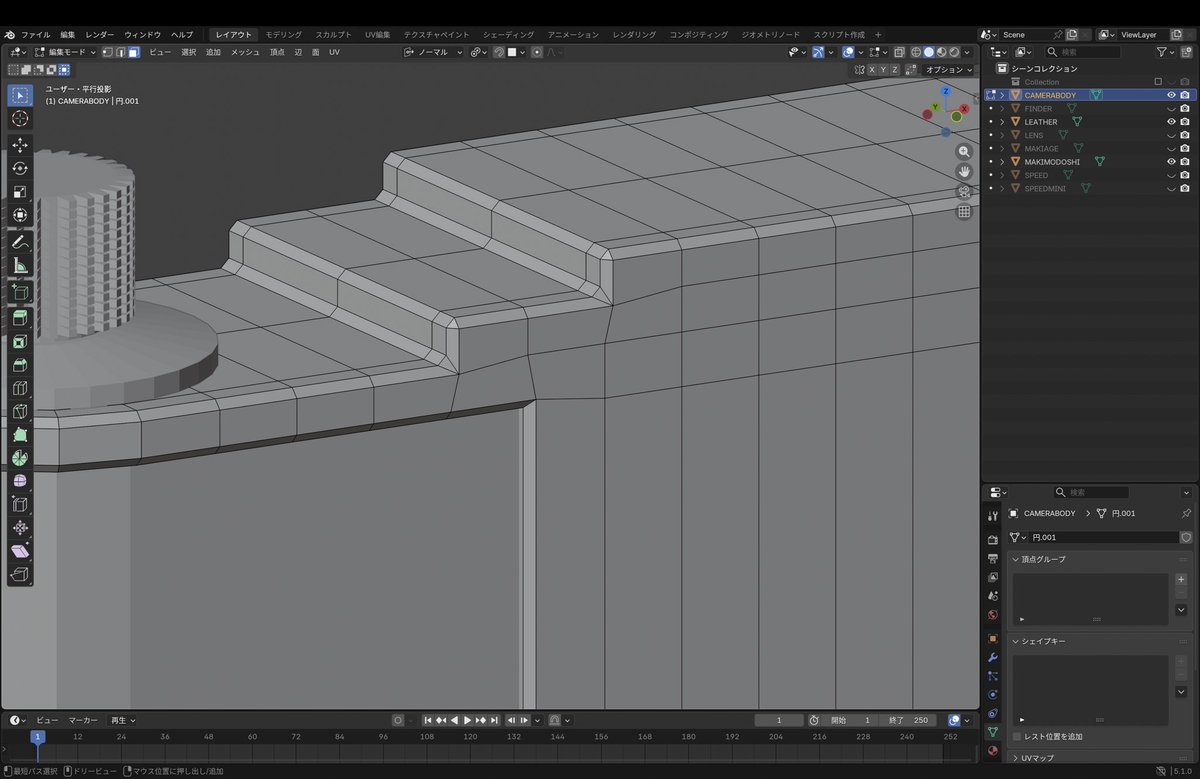Toggle X-Ray shading in the viewport header

[899, 52]
